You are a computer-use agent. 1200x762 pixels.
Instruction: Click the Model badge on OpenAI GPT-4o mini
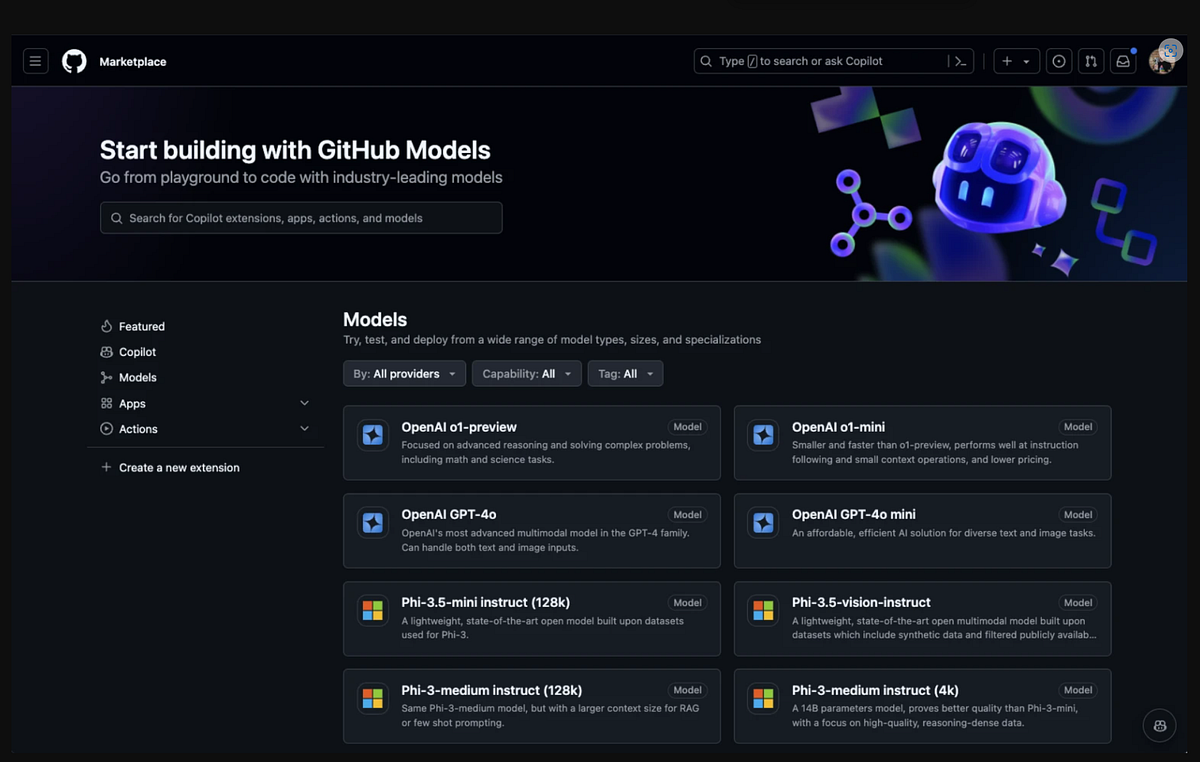tap(1078, 515)
